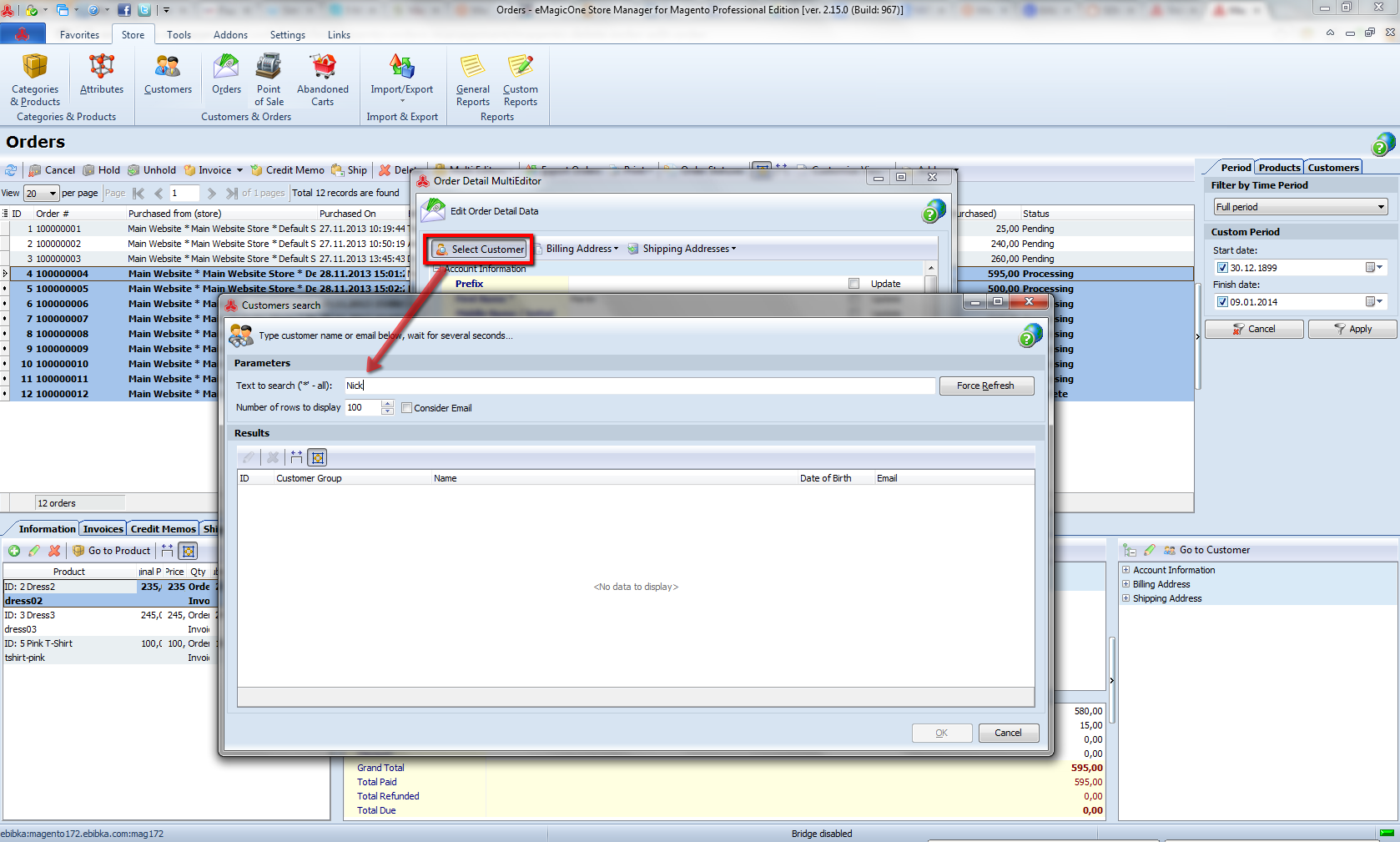Click the green add product icon
The height and width of the screenshot is (842, 1400).
pyautogui.click(x=14, y=551)
